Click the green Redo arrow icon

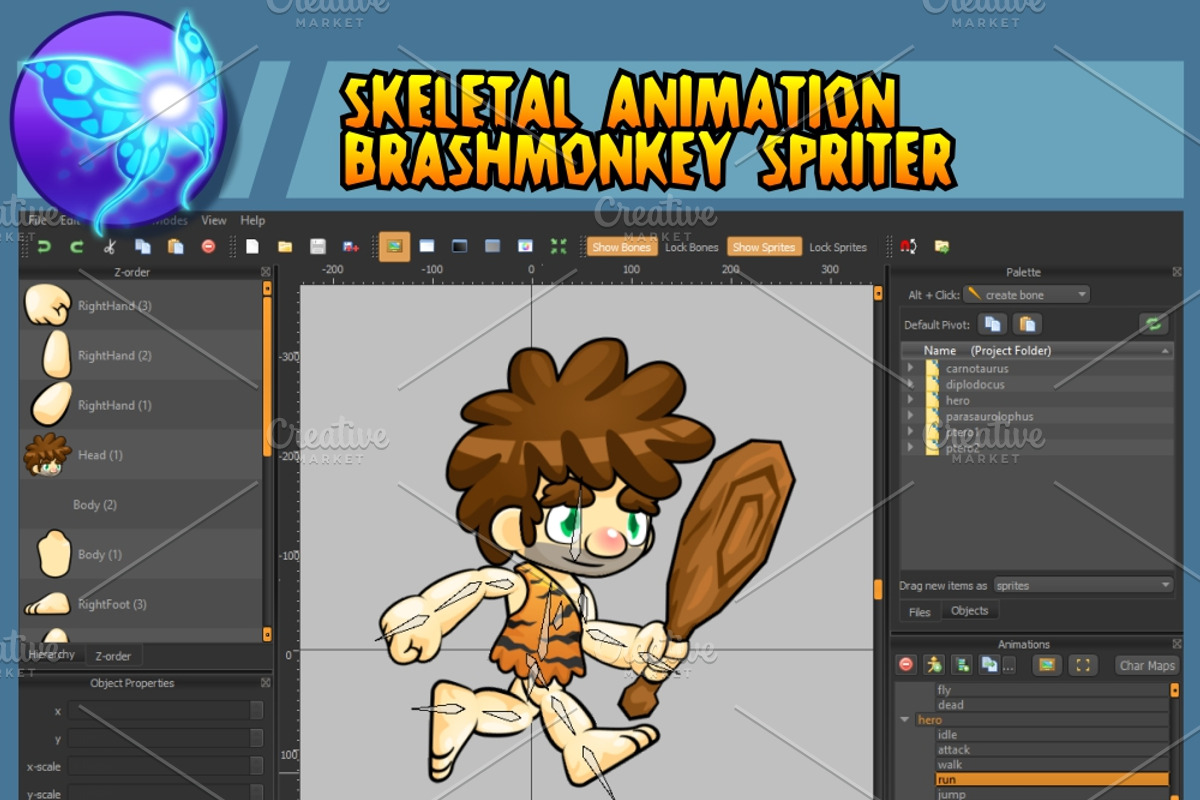tap(77, 246)
